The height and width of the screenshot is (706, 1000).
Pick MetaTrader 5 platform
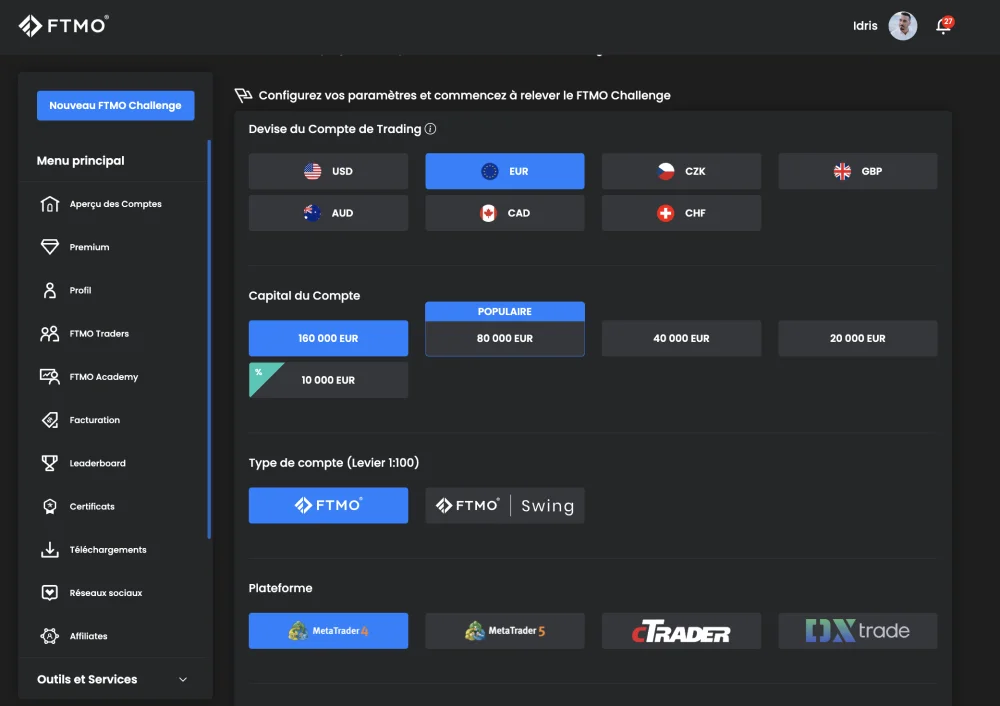(504, 631)
